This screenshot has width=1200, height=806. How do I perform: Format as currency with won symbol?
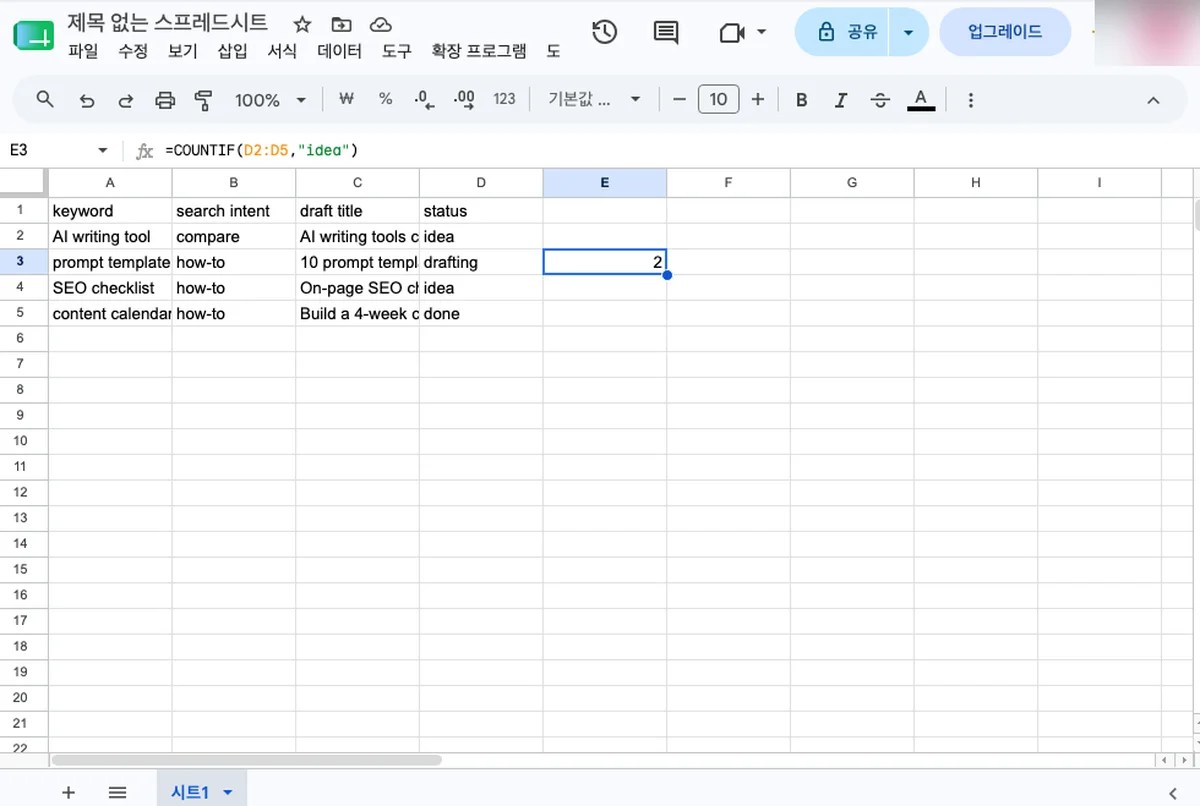pos(347,99)
